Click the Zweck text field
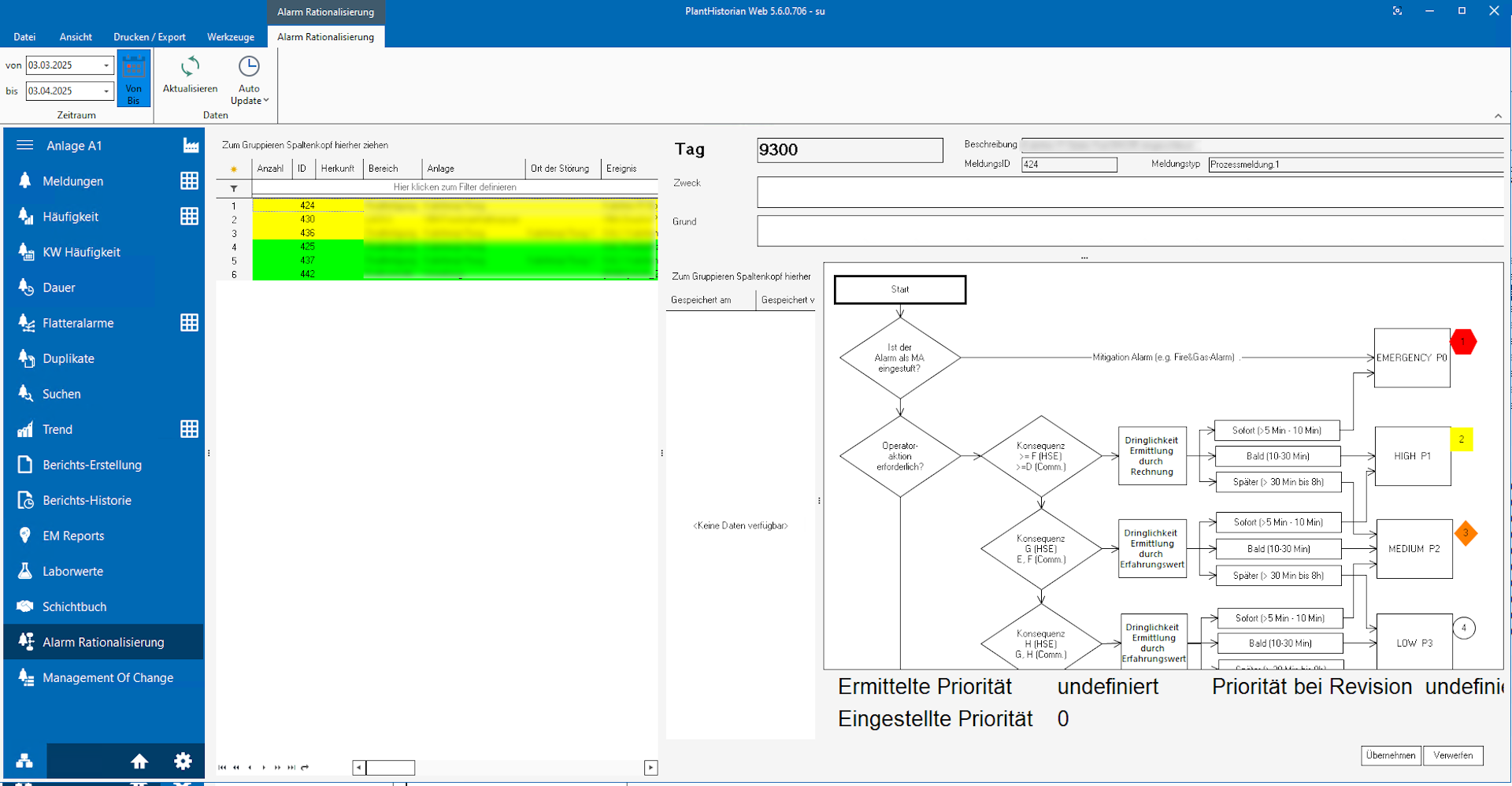The image size is (1512, 786). point(1130,192)
